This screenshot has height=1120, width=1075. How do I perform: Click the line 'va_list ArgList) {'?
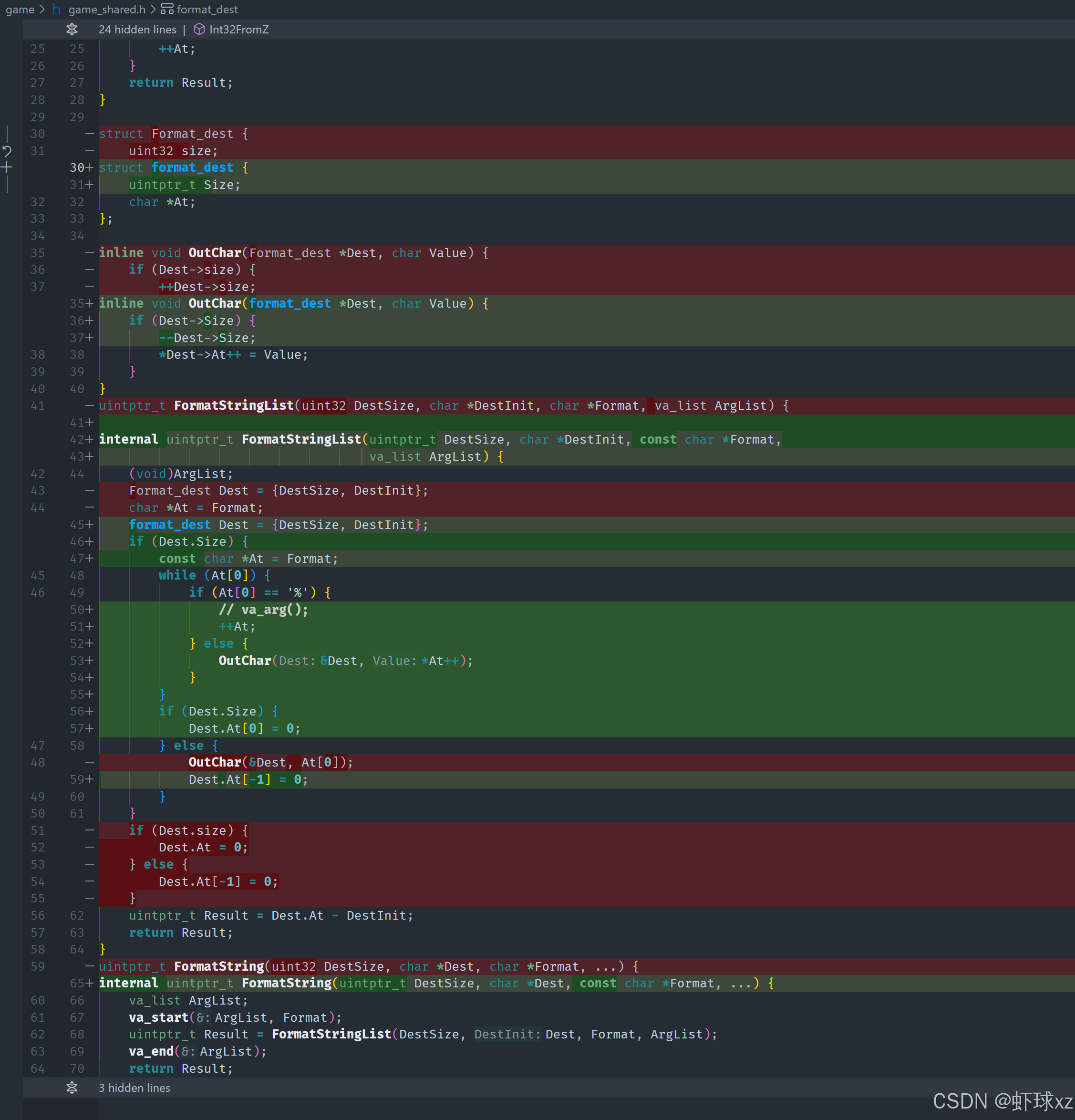coord(436,457)
